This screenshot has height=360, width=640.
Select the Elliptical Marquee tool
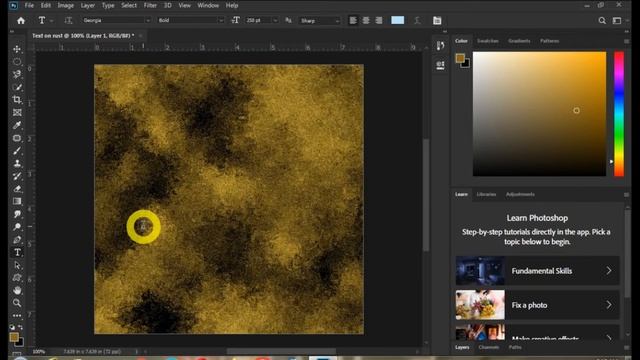[17, 62]
